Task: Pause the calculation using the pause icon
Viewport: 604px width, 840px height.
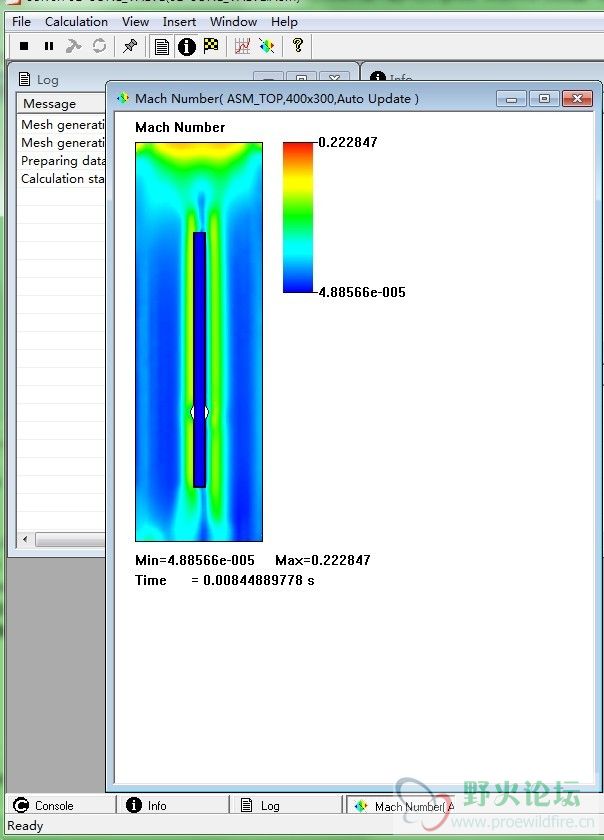Action: [x=49, y=46]
